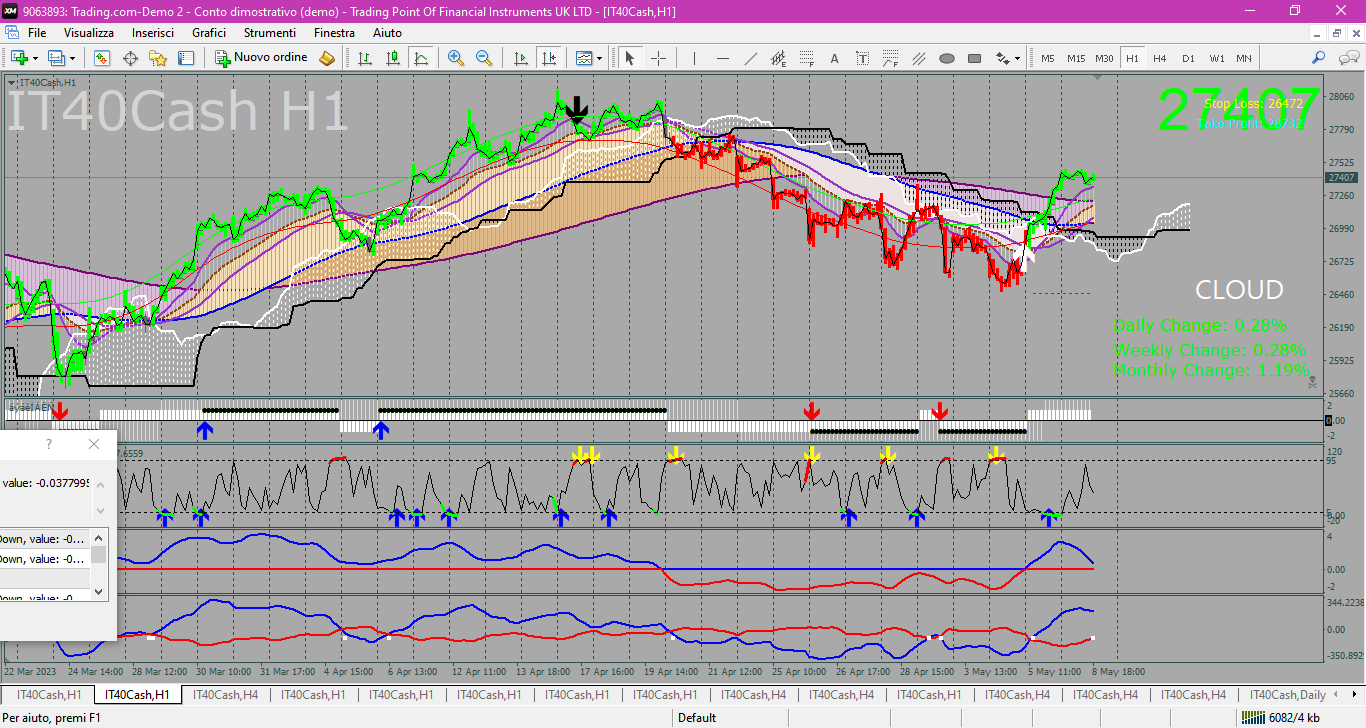Open the search magnifier icon
Viewport: 1366px width, 728px height.
[1319, 58]
